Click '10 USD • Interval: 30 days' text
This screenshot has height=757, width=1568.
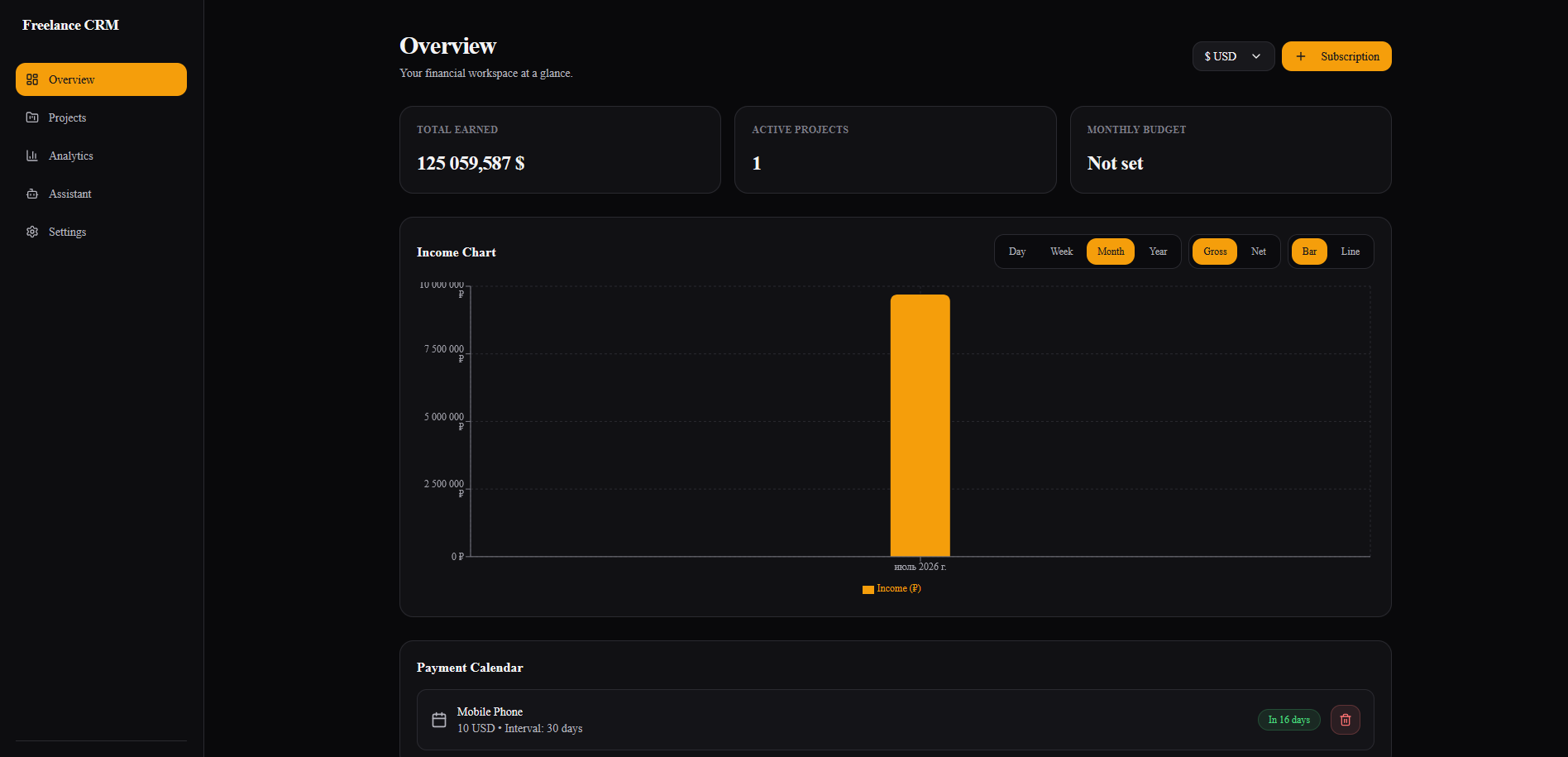[520, 728]
